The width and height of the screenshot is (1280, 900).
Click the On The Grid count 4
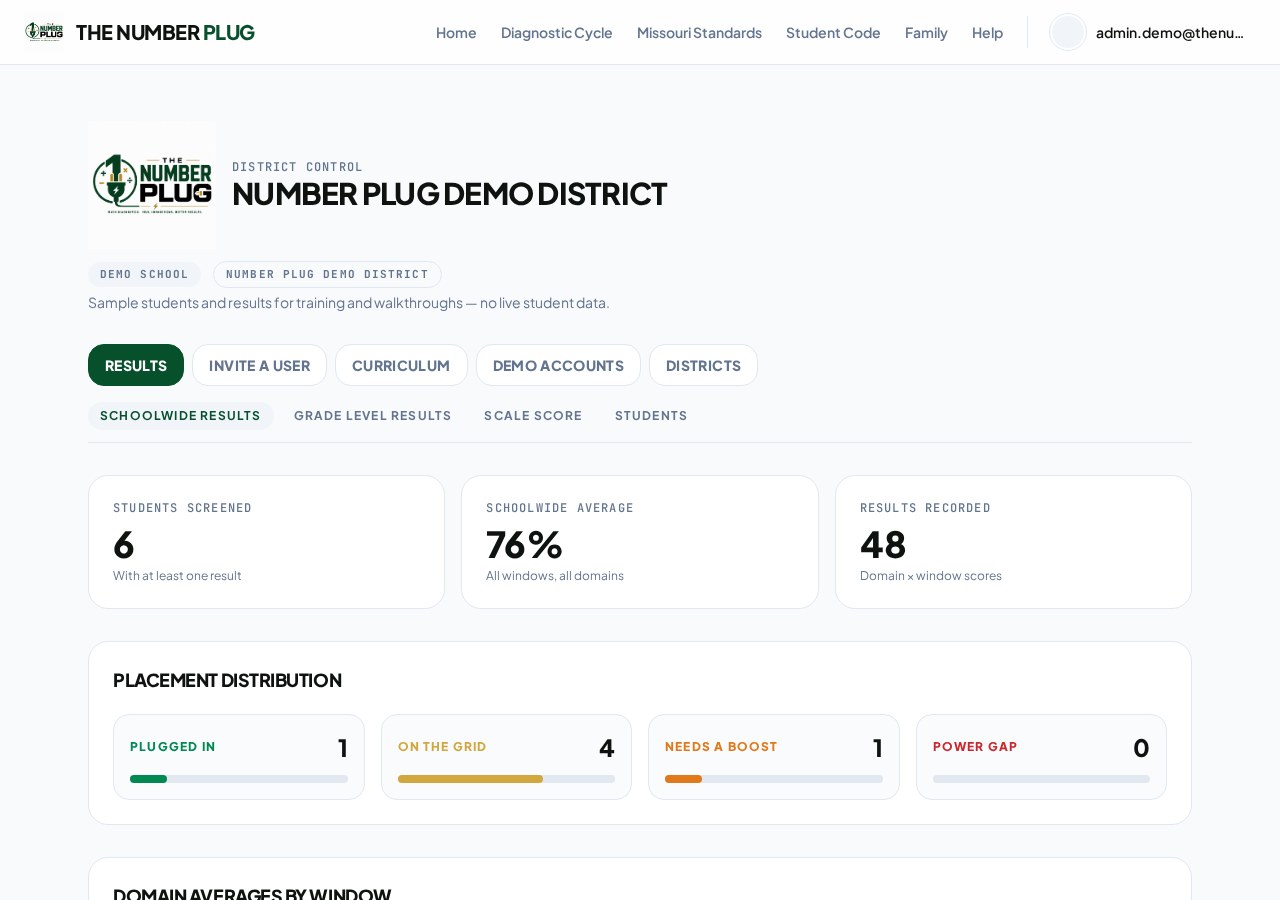pos(606,748)
